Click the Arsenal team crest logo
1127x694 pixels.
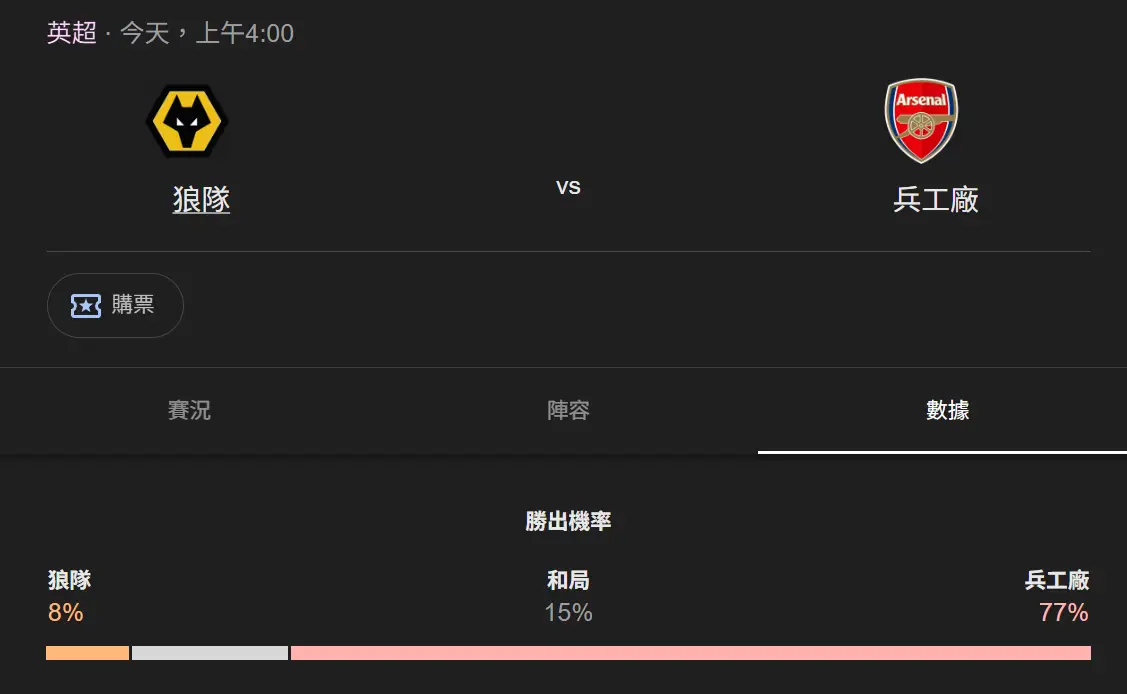point(921,121)
